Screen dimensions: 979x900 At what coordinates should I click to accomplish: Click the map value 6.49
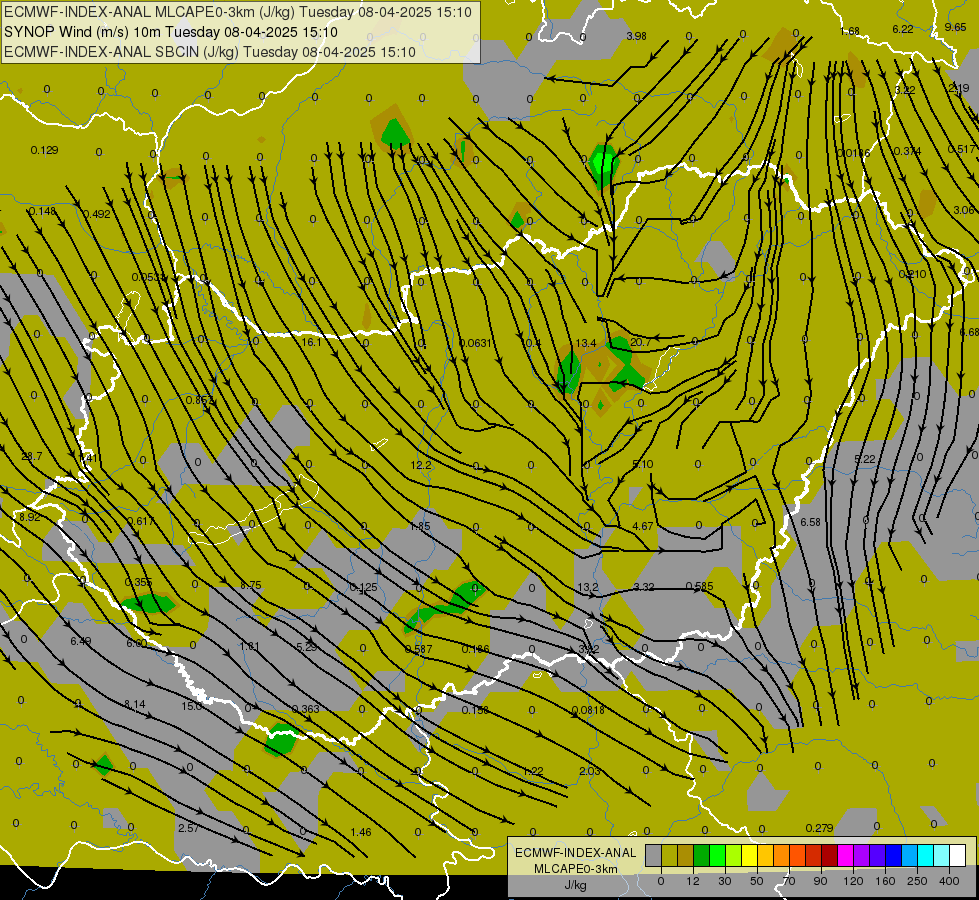[x=81, y=641]
